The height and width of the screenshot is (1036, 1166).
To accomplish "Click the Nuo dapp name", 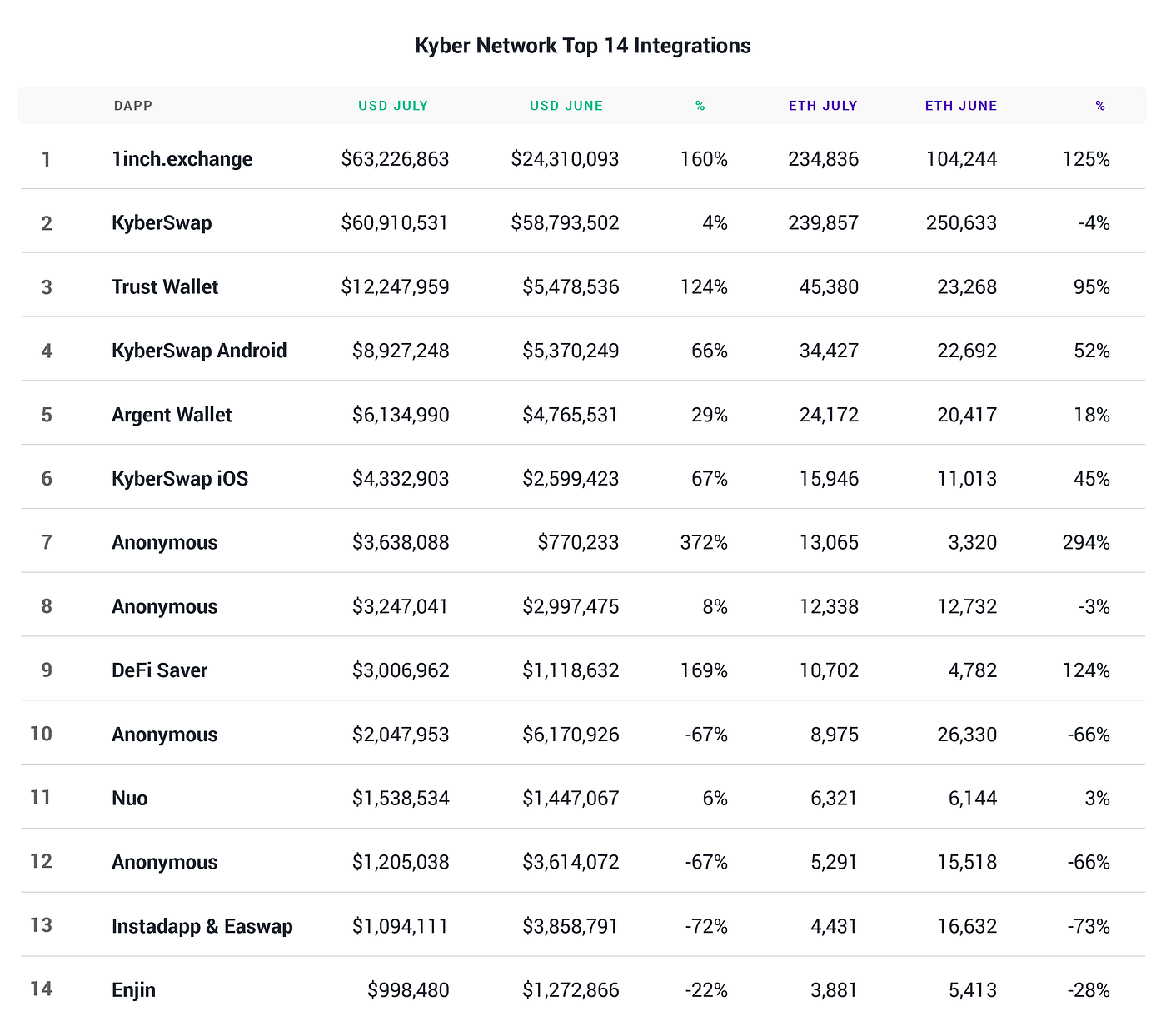I will pos(130,799).
